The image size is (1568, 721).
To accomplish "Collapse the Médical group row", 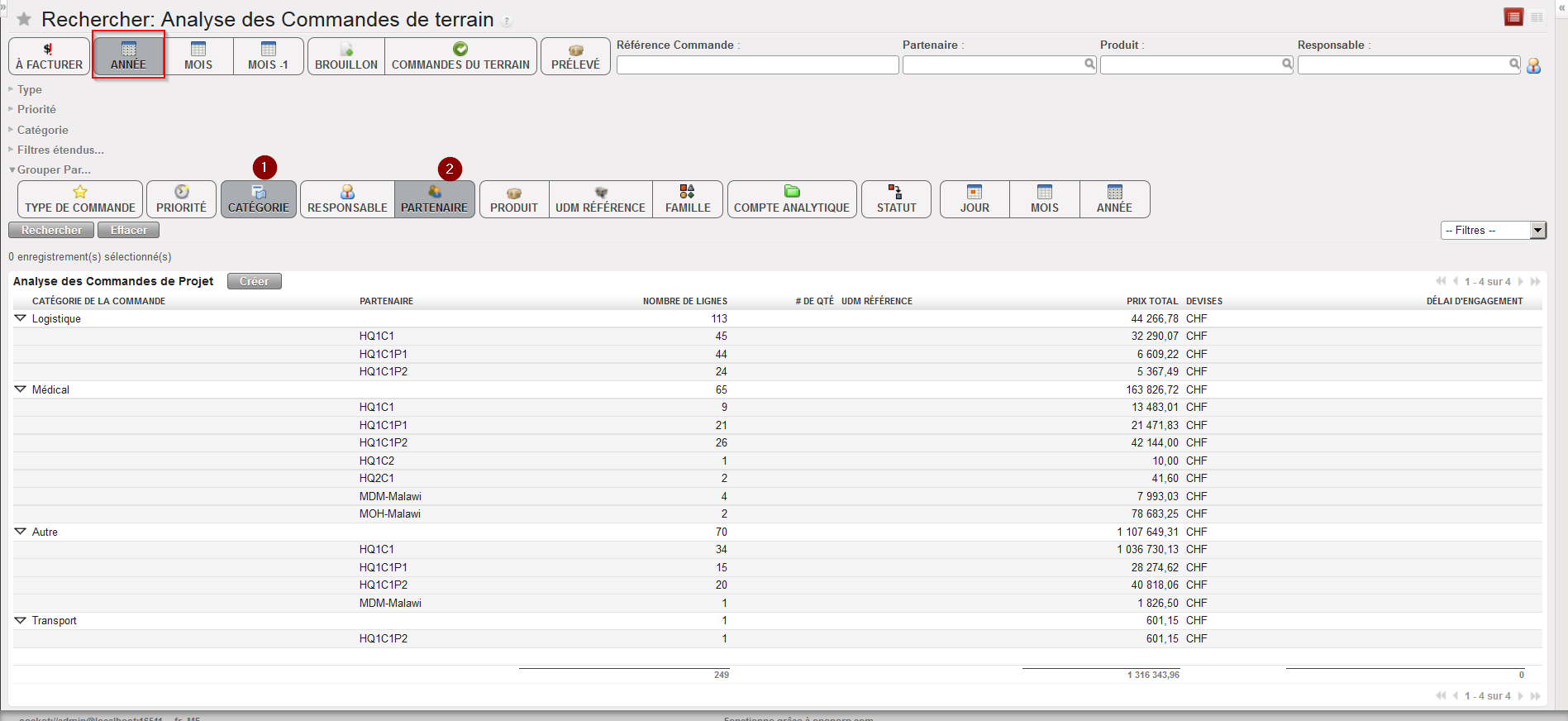I will [x=21, y=389].
